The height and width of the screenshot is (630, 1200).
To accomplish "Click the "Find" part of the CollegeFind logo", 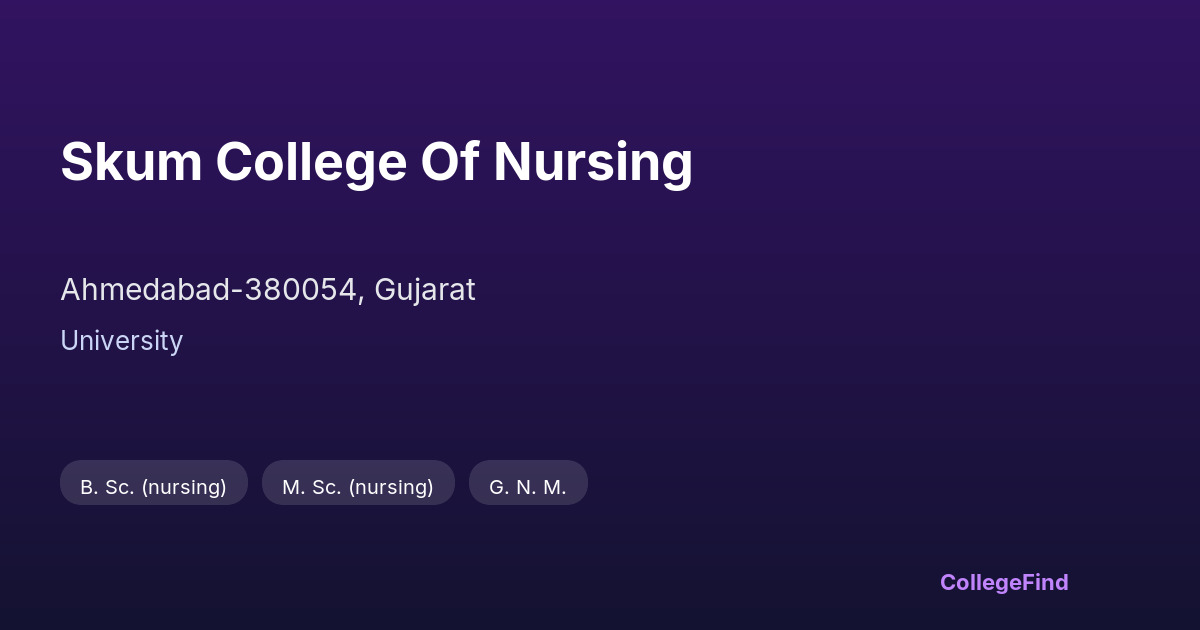I will 1046,582.
